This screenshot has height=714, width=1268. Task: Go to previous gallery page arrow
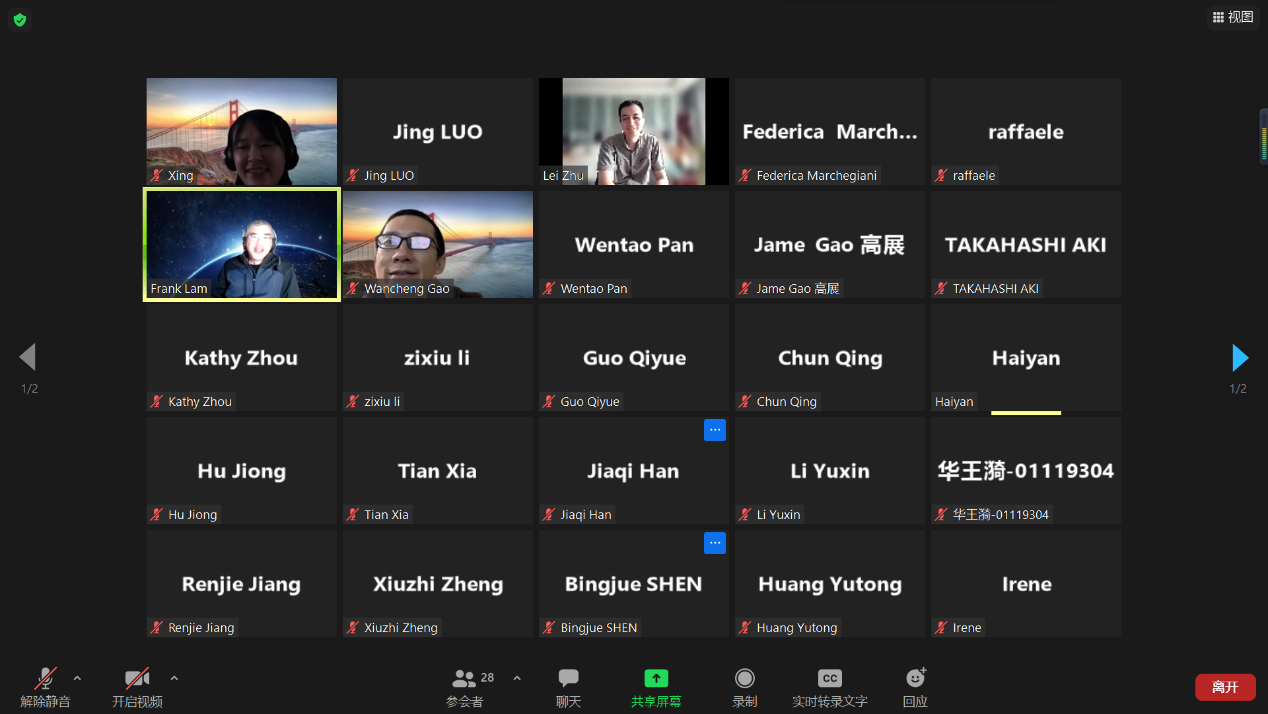pos(28,357)
